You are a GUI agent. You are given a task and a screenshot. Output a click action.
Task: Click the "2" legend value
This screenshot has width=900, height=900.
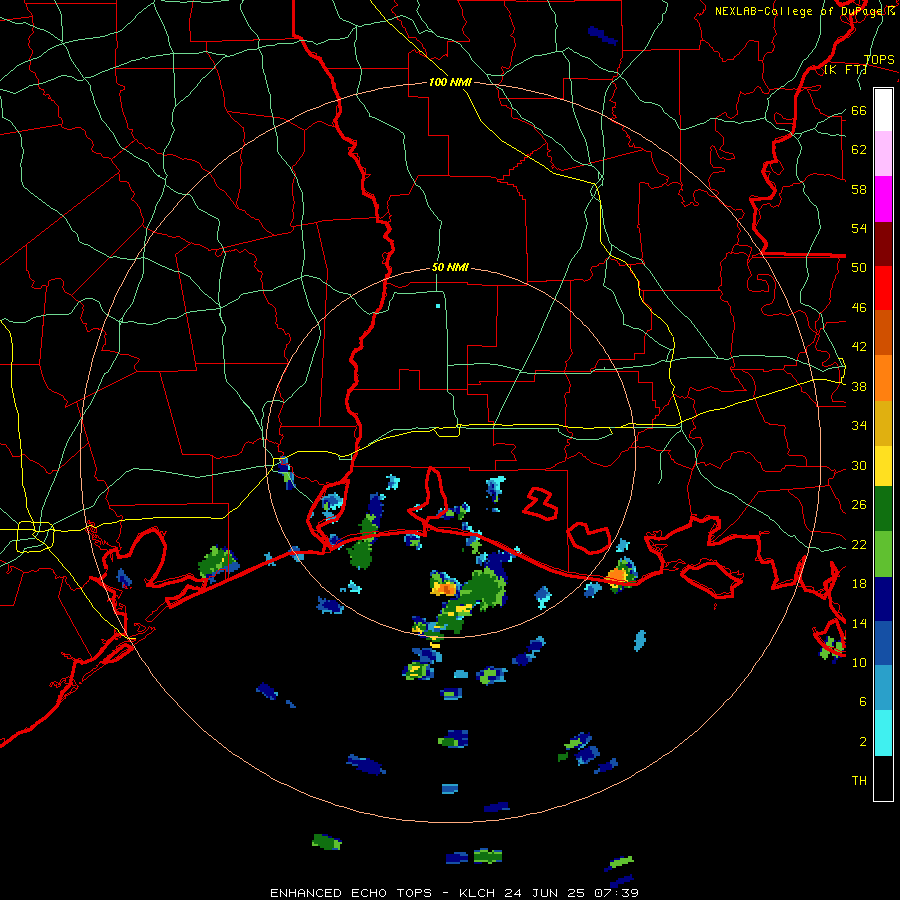point(863,742)
